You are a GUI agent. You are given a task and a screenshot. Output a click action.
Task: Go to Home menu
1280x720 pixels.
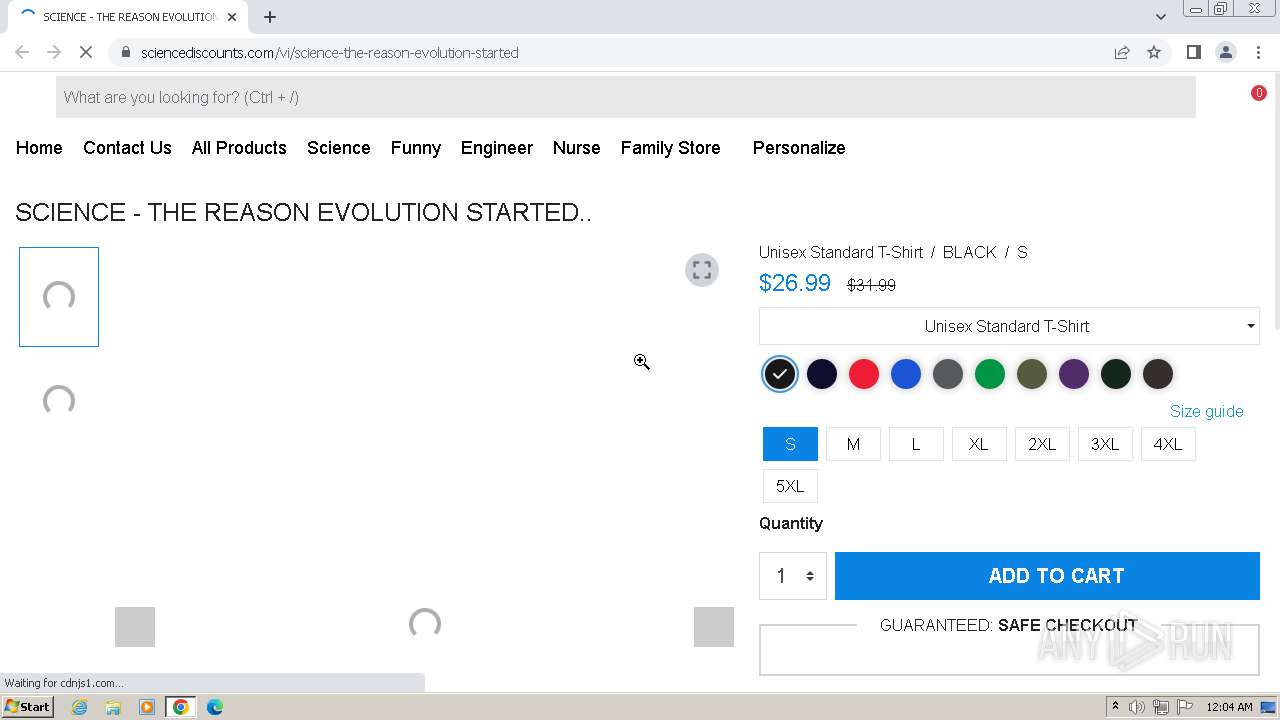click(39, 148)
